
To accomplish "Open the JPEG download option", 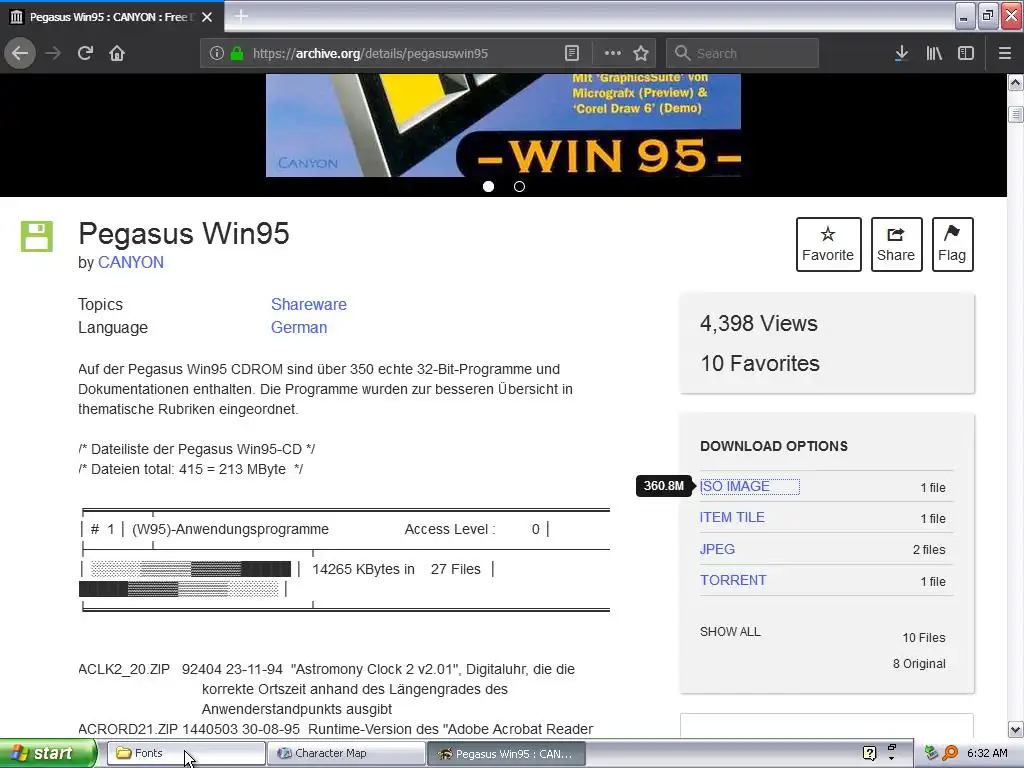I will (717, 549).
